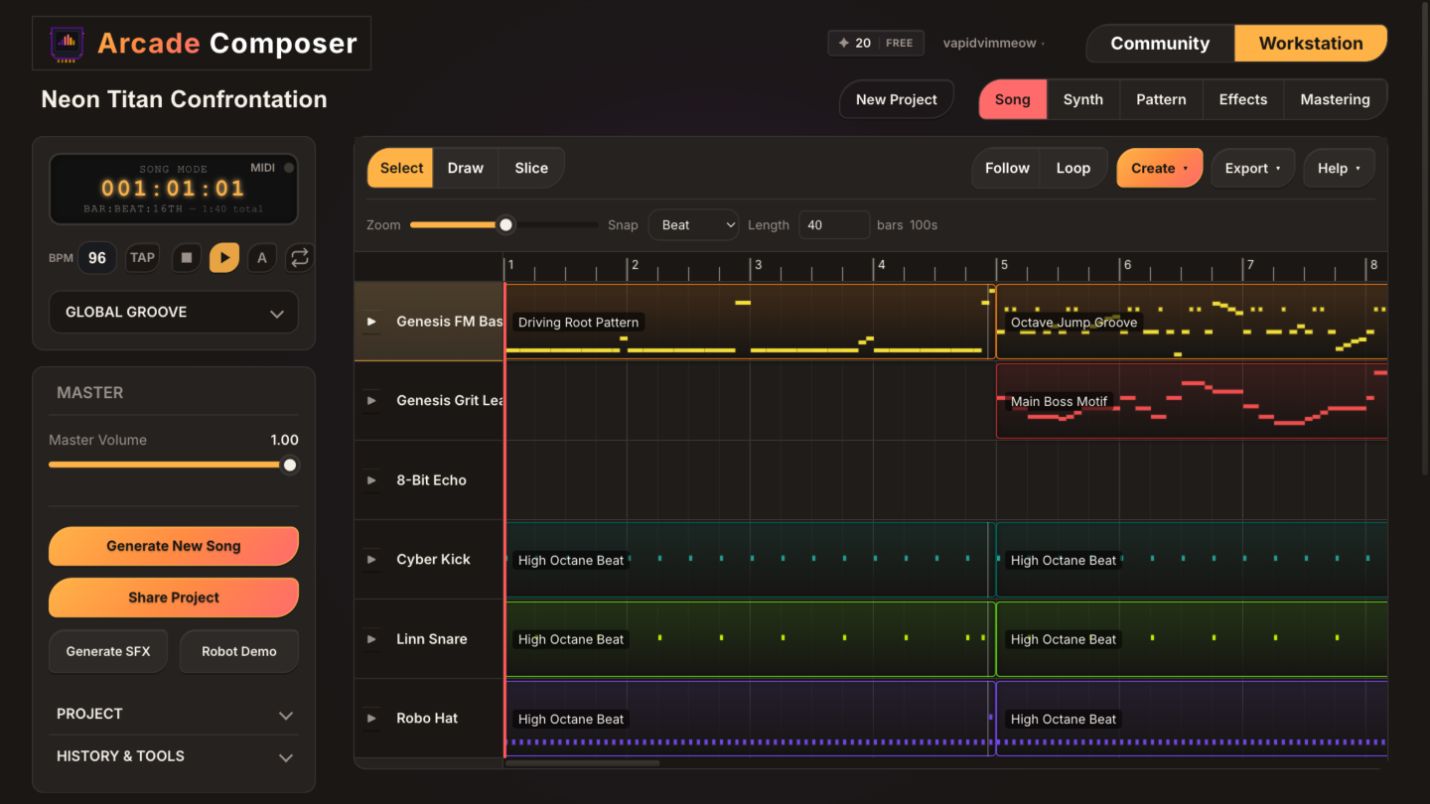The width and height of the screenshot is (1430, 804).
Task: Click the Arcade Composer logo icon
Action: tap(67, 43)
